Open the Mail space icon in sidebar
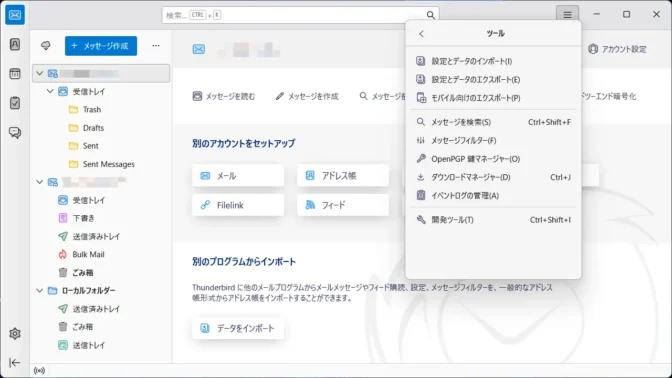Viewport: 672px width, 378px height. click(15, 15)
